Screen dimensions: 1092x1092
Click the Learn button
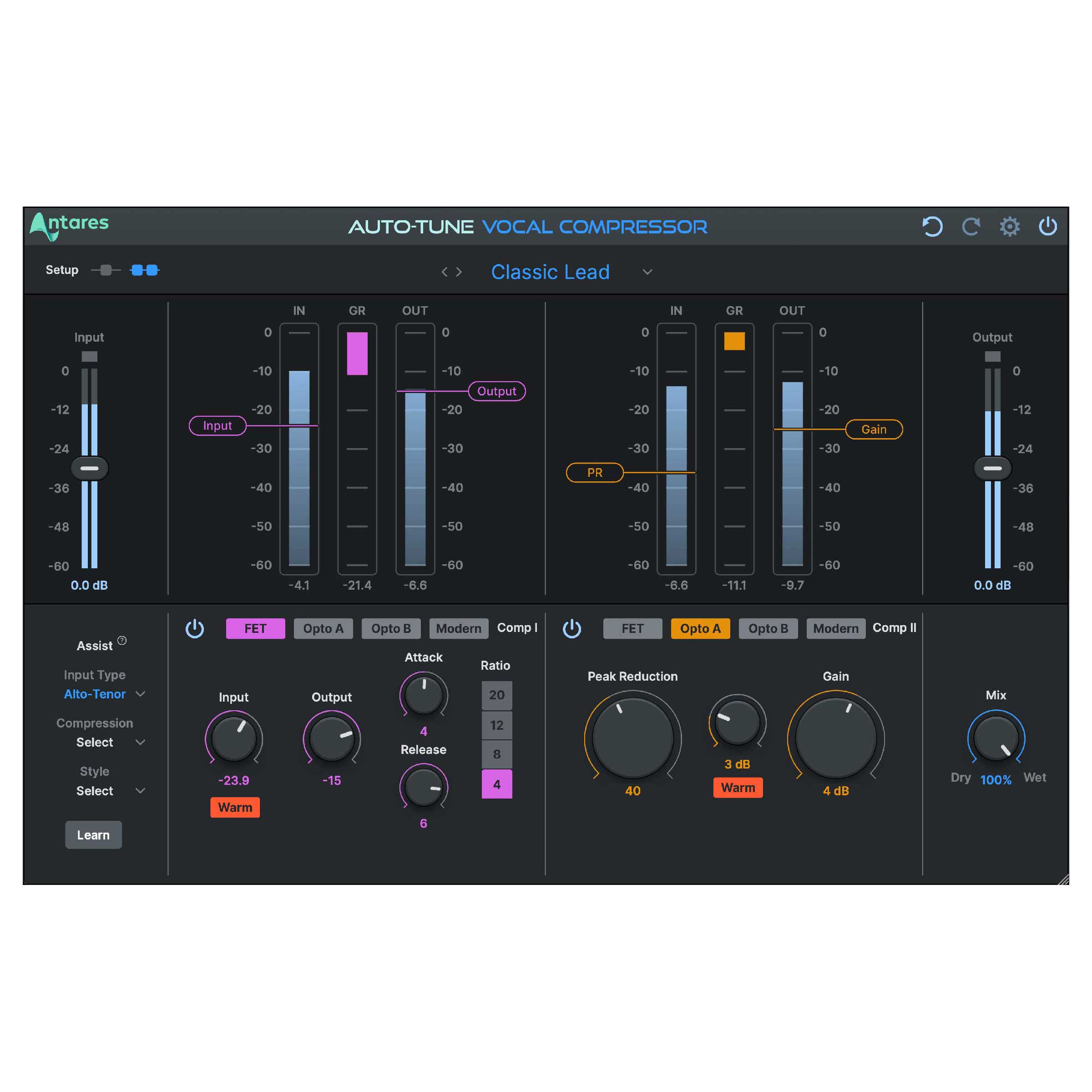click(93, 835)
